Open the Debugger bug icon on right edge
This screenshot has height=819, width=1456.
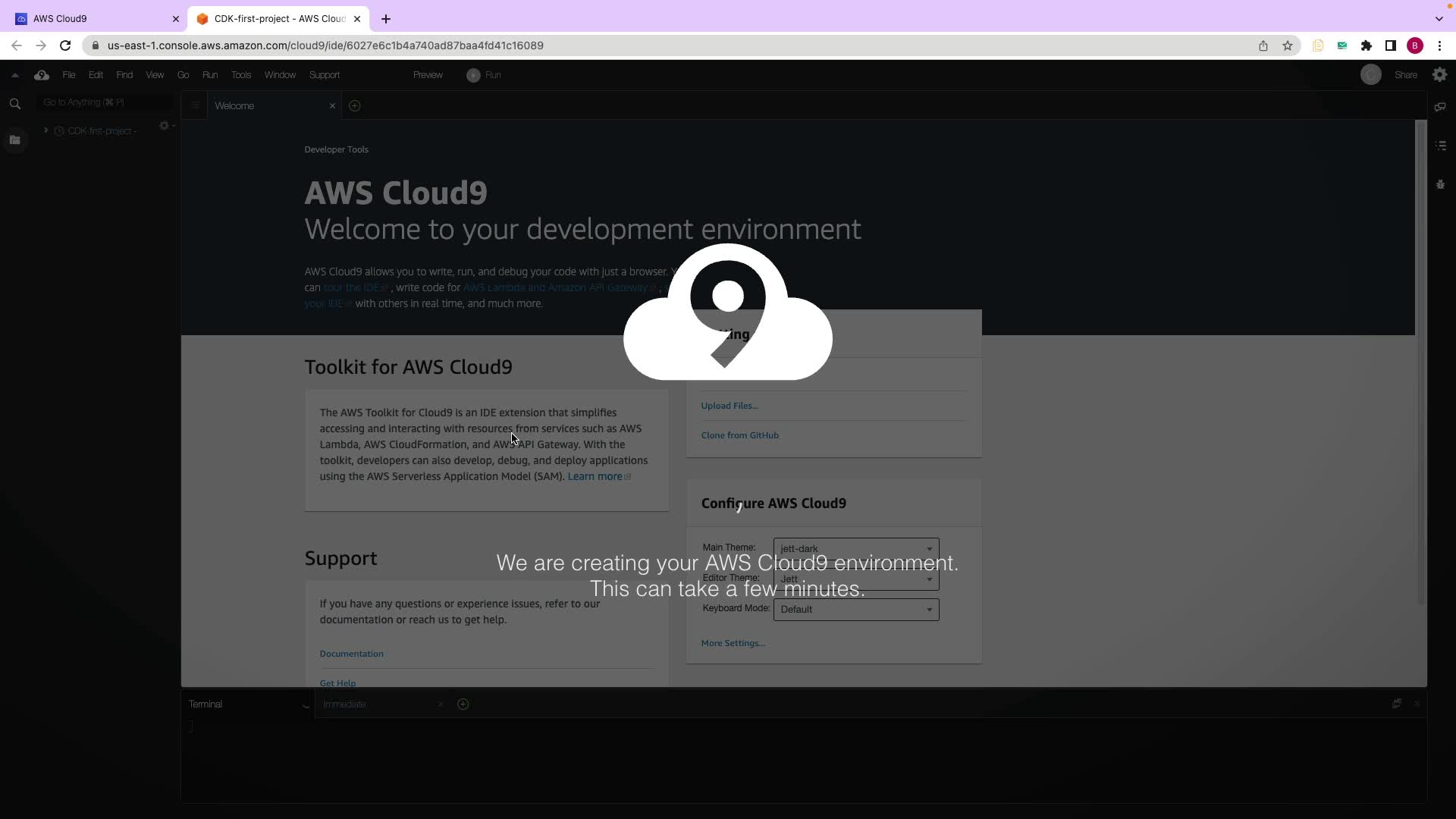click(1440, 184)
